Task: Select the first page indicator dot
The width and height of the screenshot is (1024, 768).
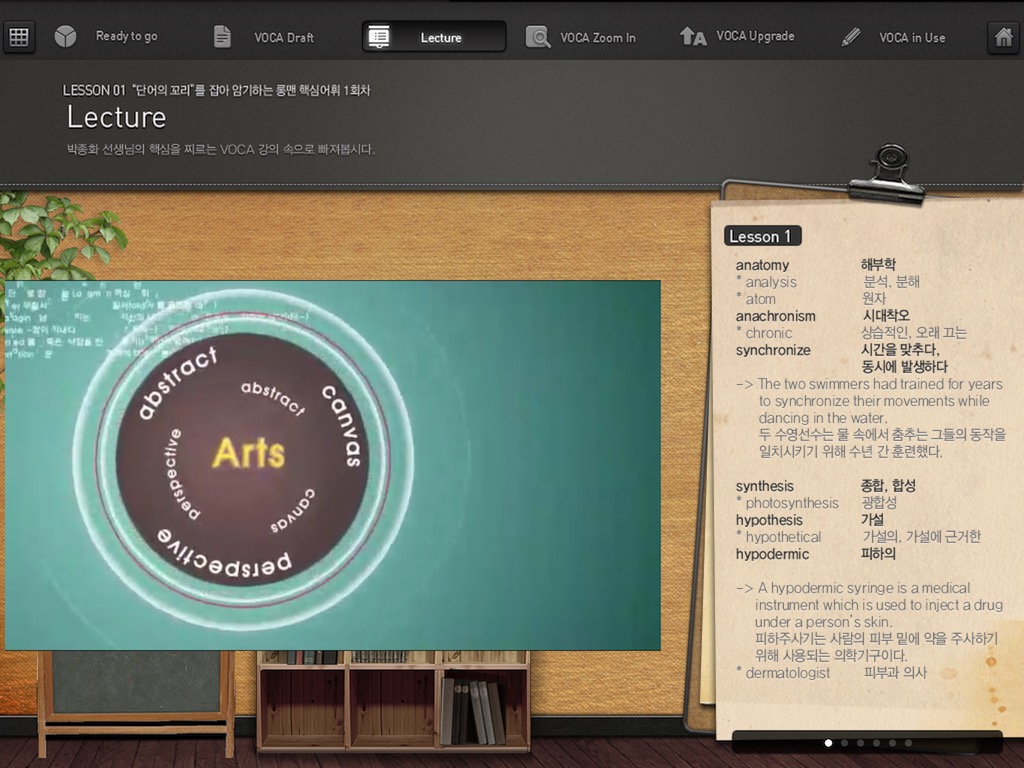Action: [x=828, y=743]
